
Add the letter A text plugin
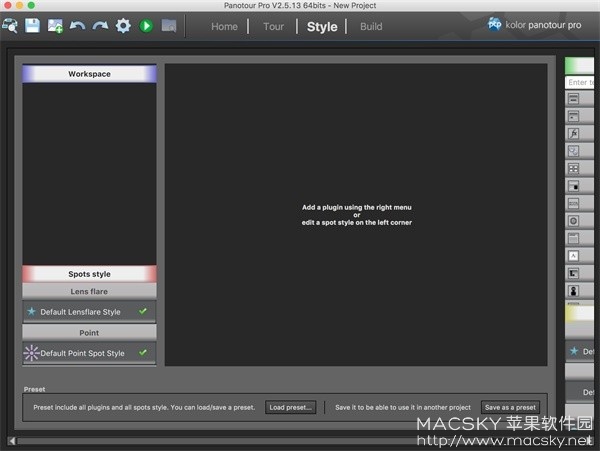click(573, 256)
